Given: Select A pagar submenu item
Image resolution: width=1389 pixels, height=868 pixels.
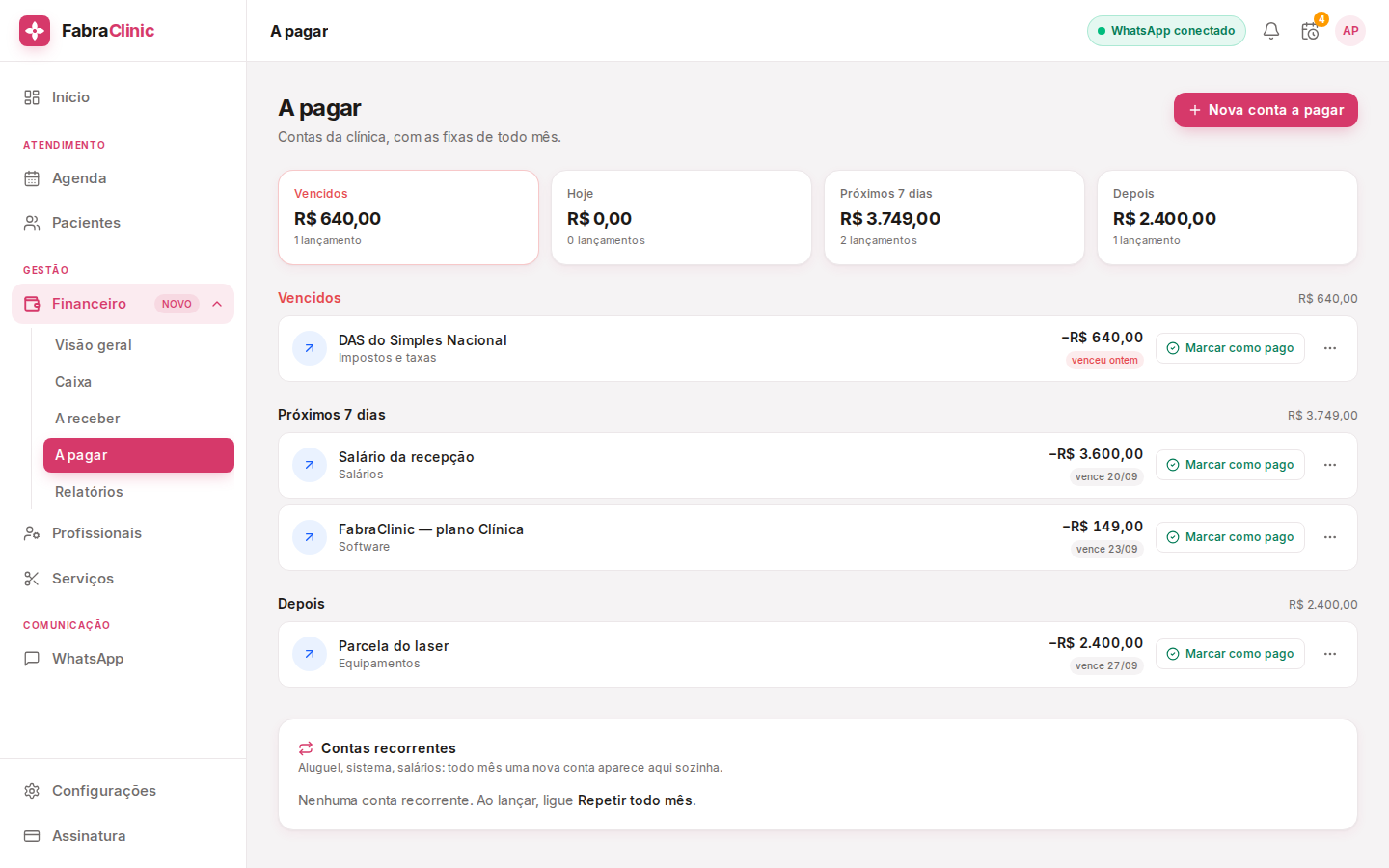Looking at the screenshot, I should coord(139,455).
